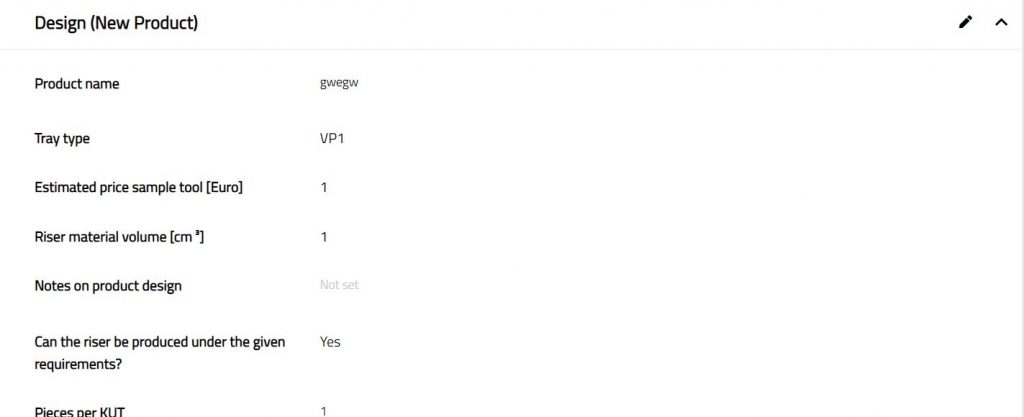Click the riser production question label

coord(160,342)
